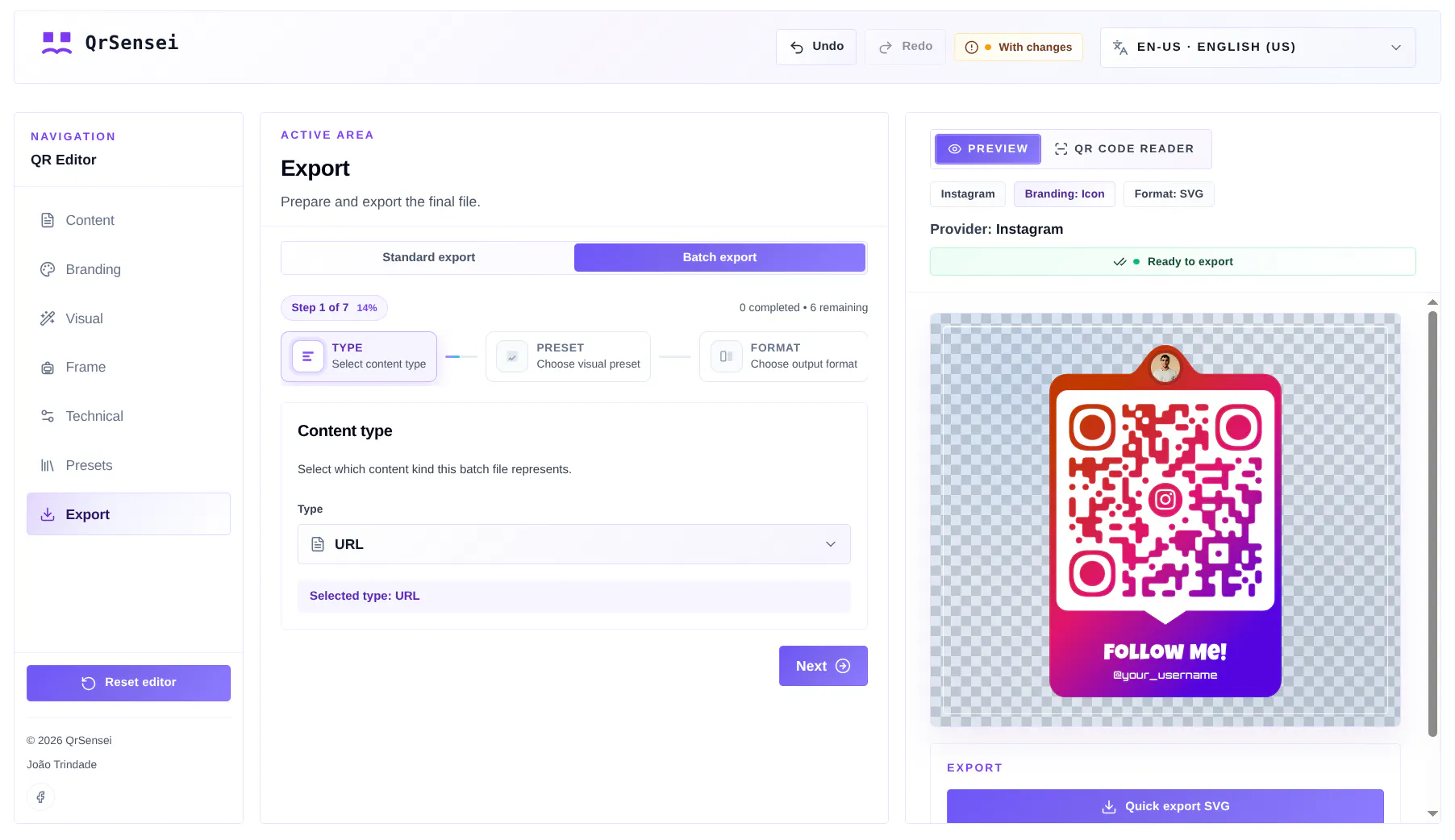Click the Branding palette icon
The image size is (1455, 840).
click(x=48, y=269)
